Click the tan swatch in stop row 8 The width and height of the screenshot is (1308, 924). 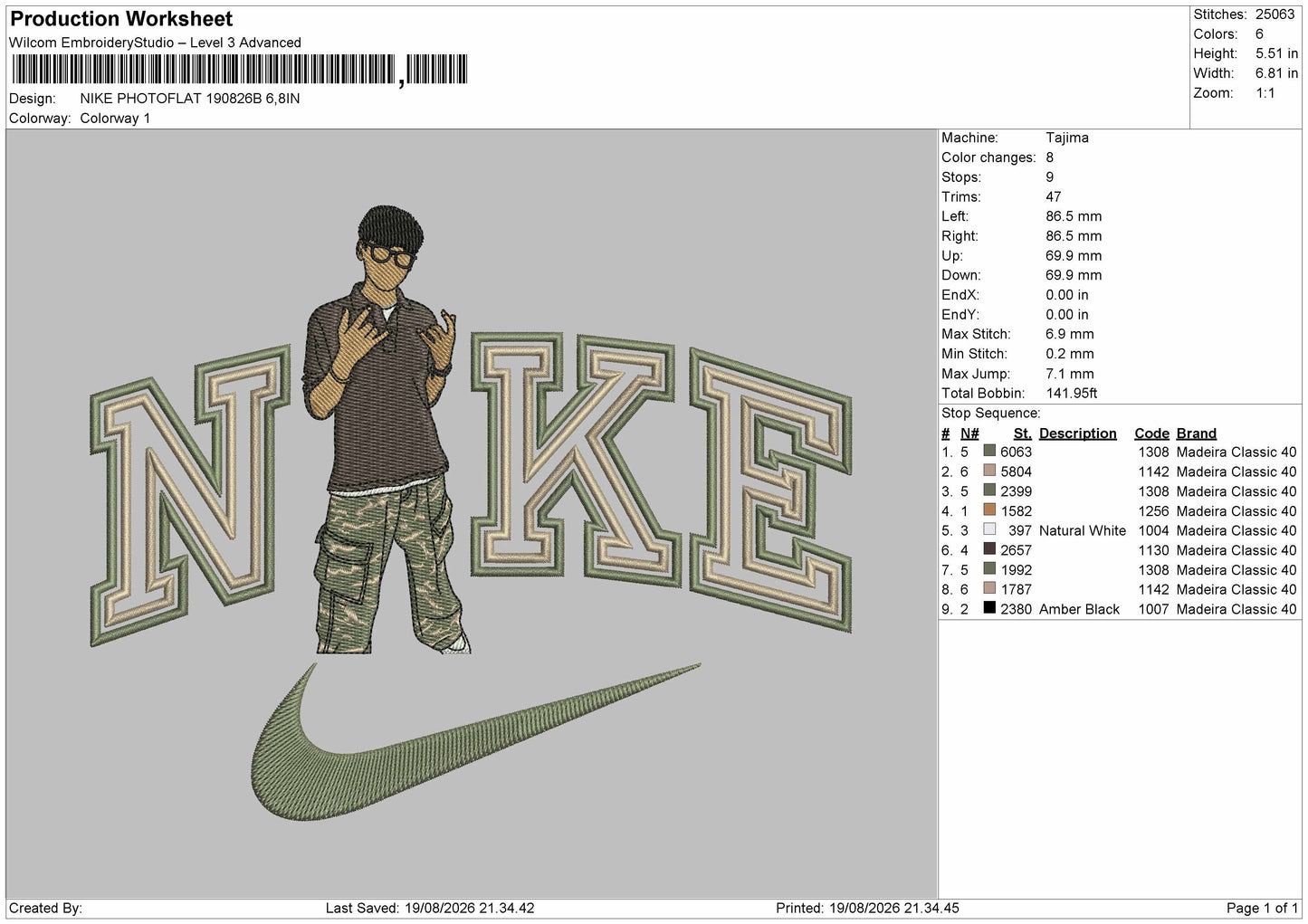click(x=989, y=588)
